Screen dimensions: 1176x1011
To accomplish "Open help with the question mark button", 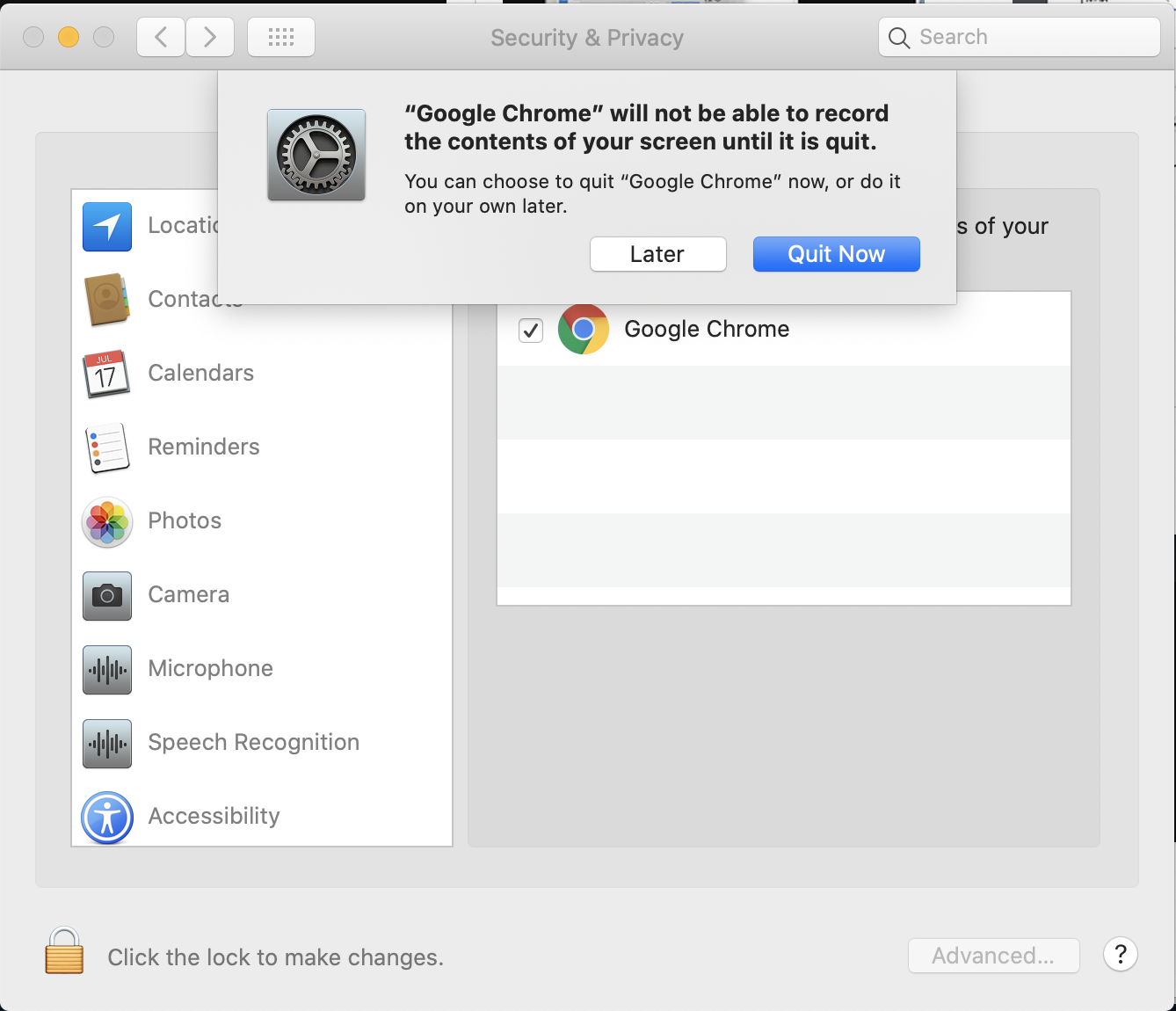I will [x=1121, y=954].
